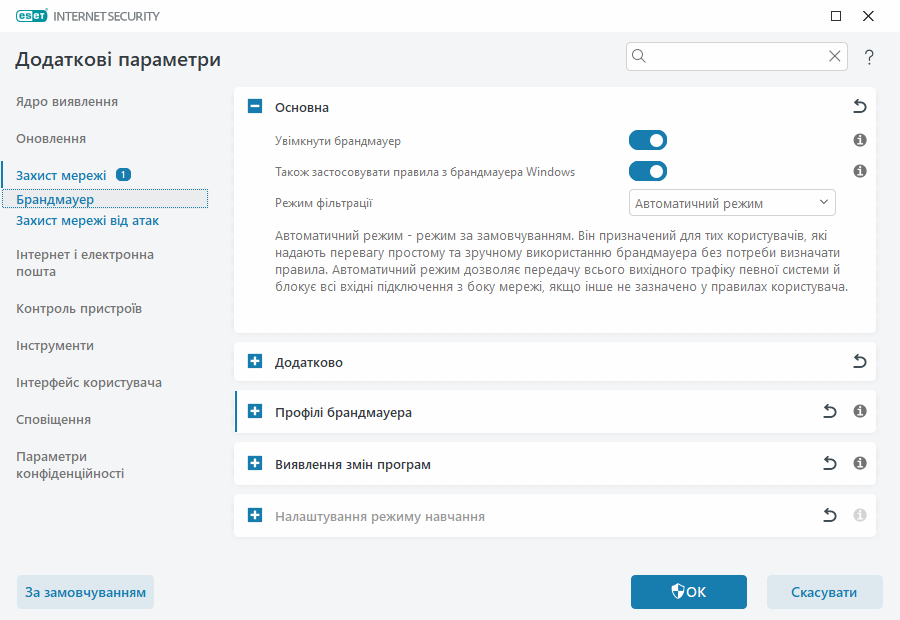Click the "За замовчуванням" button
This screenshot has height=620, width=900.
coord(85,592)
